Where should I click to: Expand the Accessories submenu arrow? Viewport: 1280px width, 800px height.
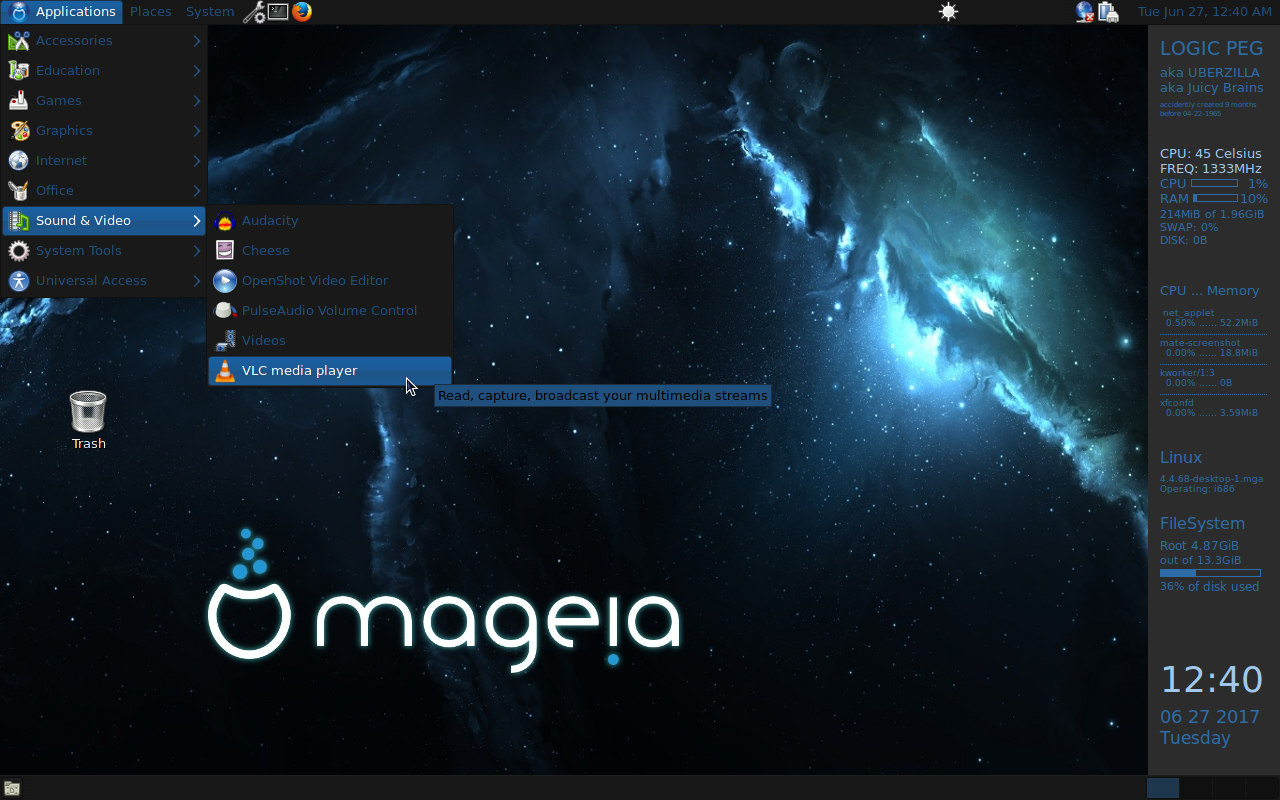pyautogui.click(x=197, y=41)
